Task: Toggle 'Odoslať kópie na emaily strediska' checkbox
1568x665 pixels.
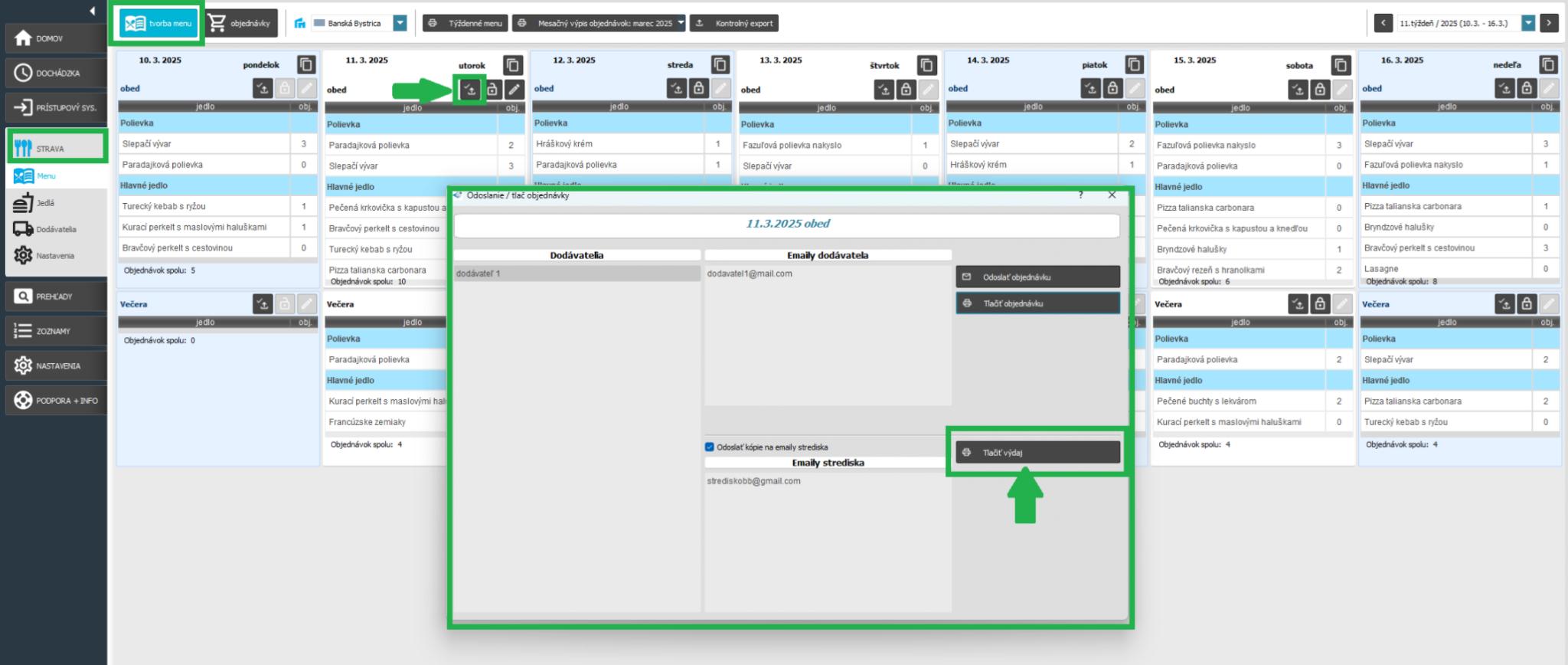Action: pyautogui.click(x=709, y=447)
